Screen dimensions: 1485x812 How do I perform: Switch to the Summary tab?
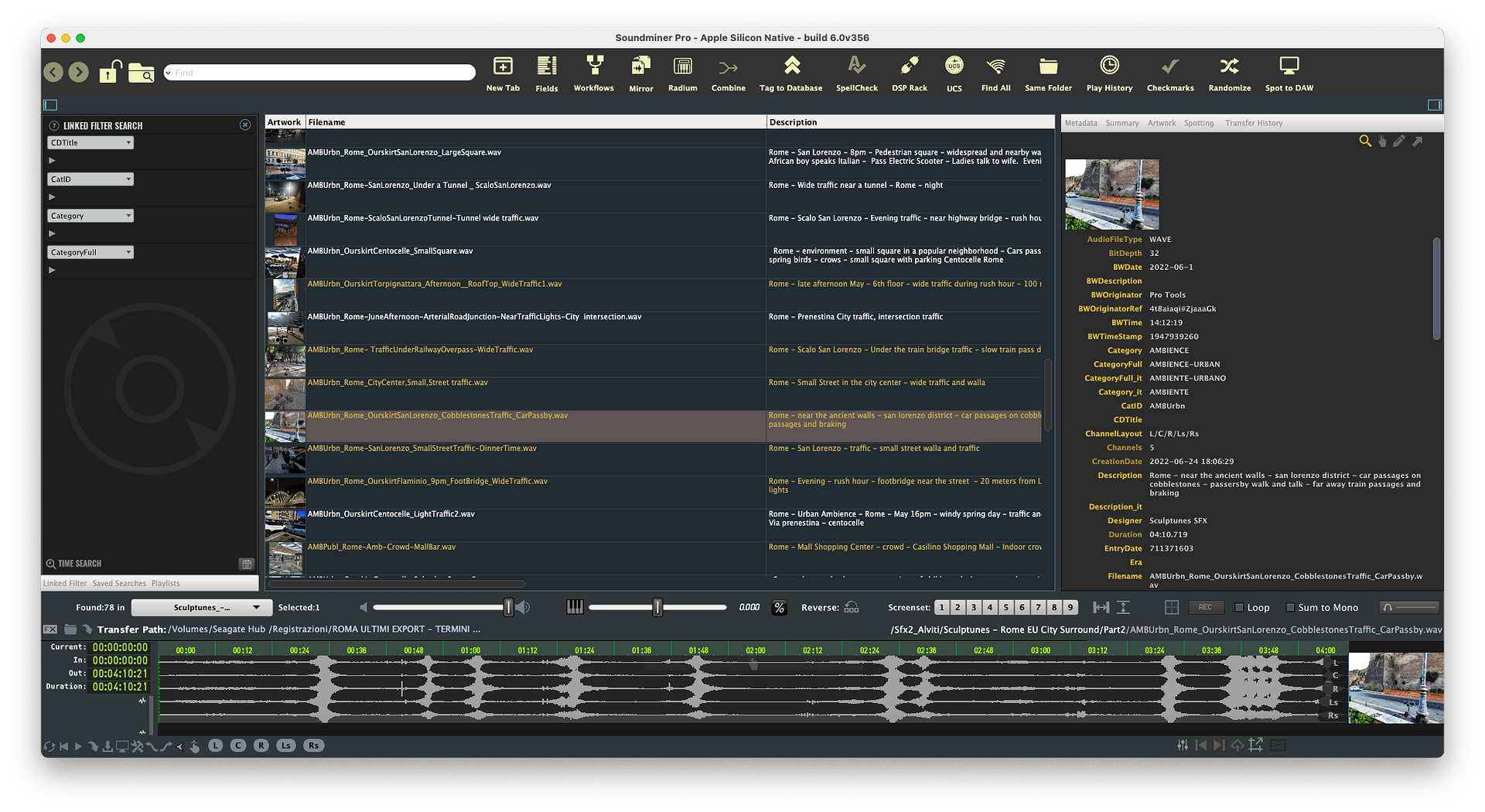(x=1121, y=123)
